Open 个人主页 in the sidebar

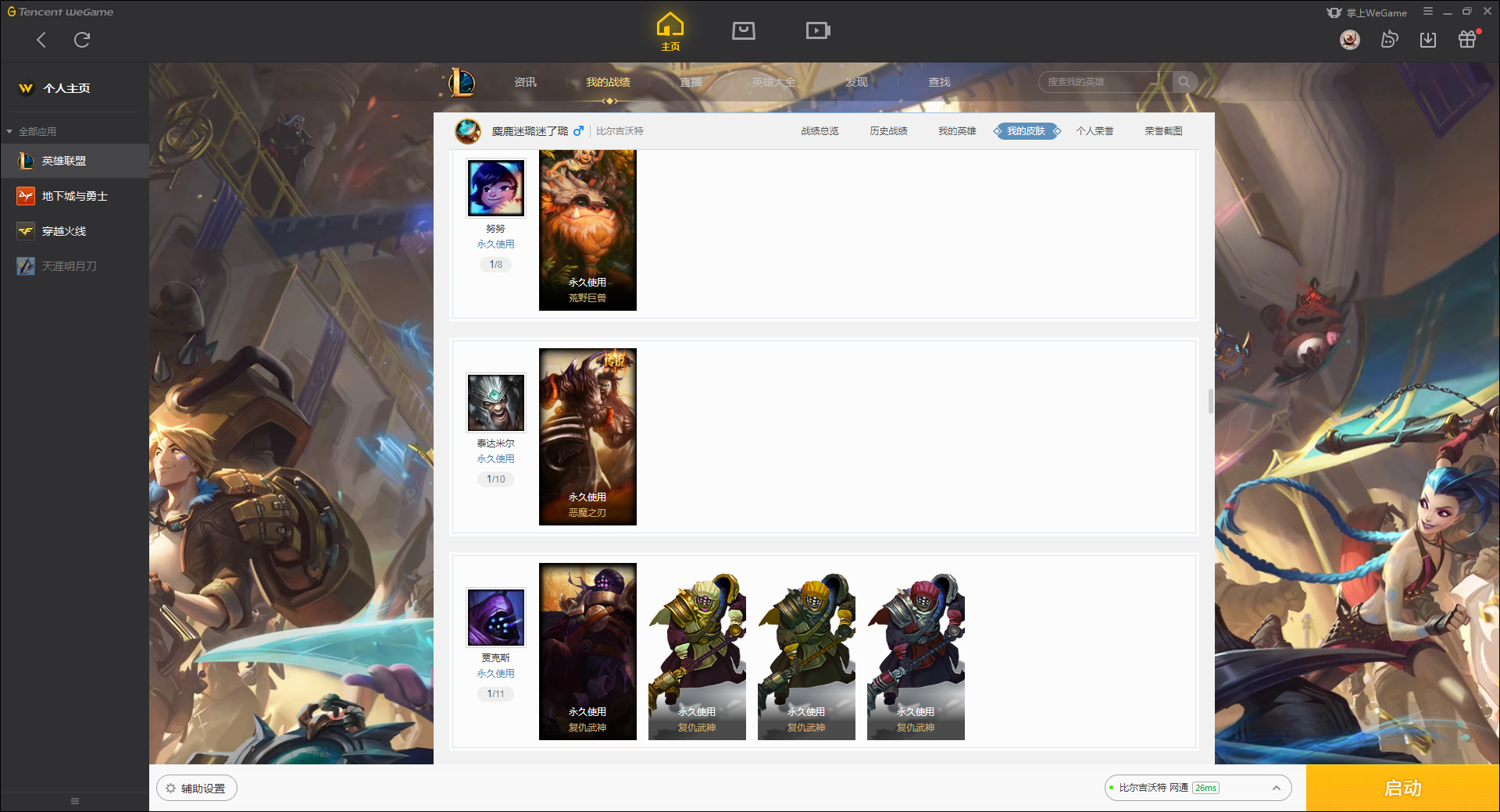[x=67, y=88]
